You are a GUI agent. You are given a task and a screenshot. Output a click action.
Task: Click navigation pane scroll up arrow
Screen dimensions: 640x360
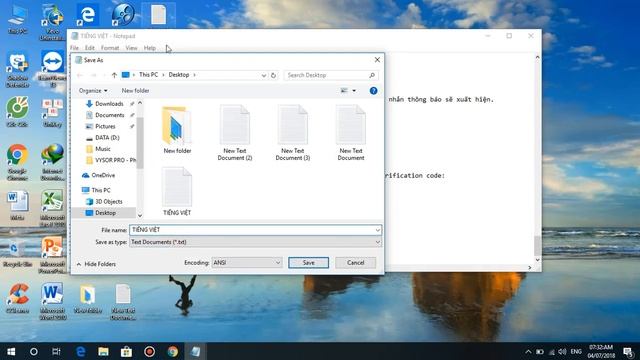click(x=140, y=103)
